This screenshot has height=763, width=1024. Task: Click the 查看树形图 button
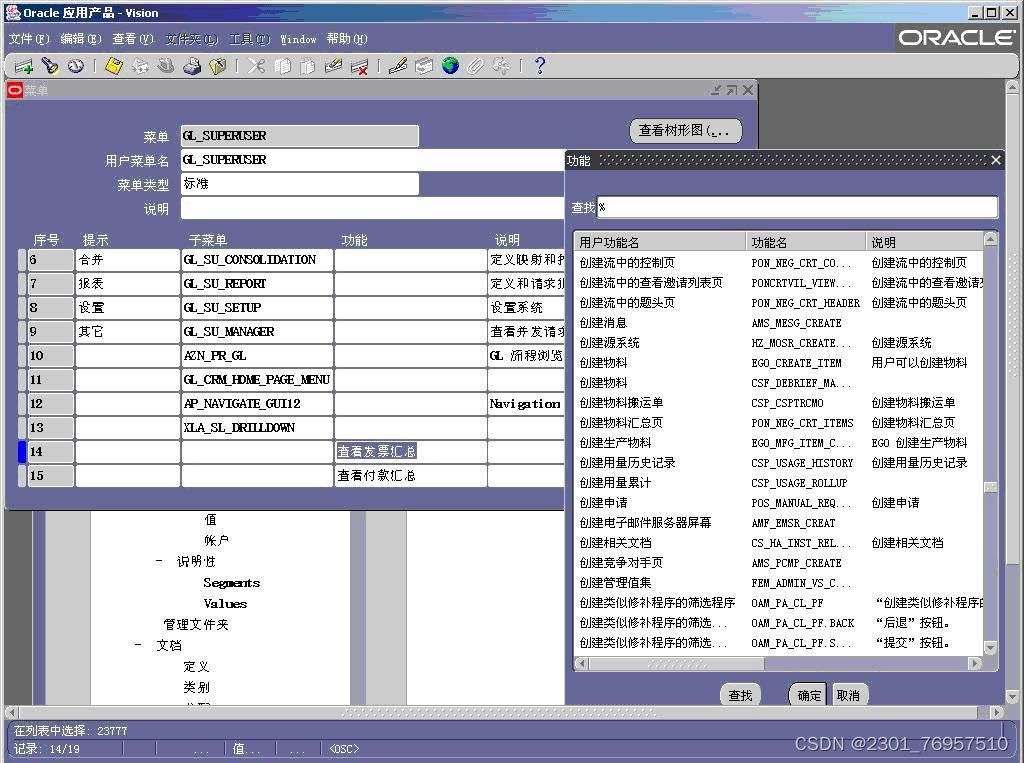[x=684, y=130]
